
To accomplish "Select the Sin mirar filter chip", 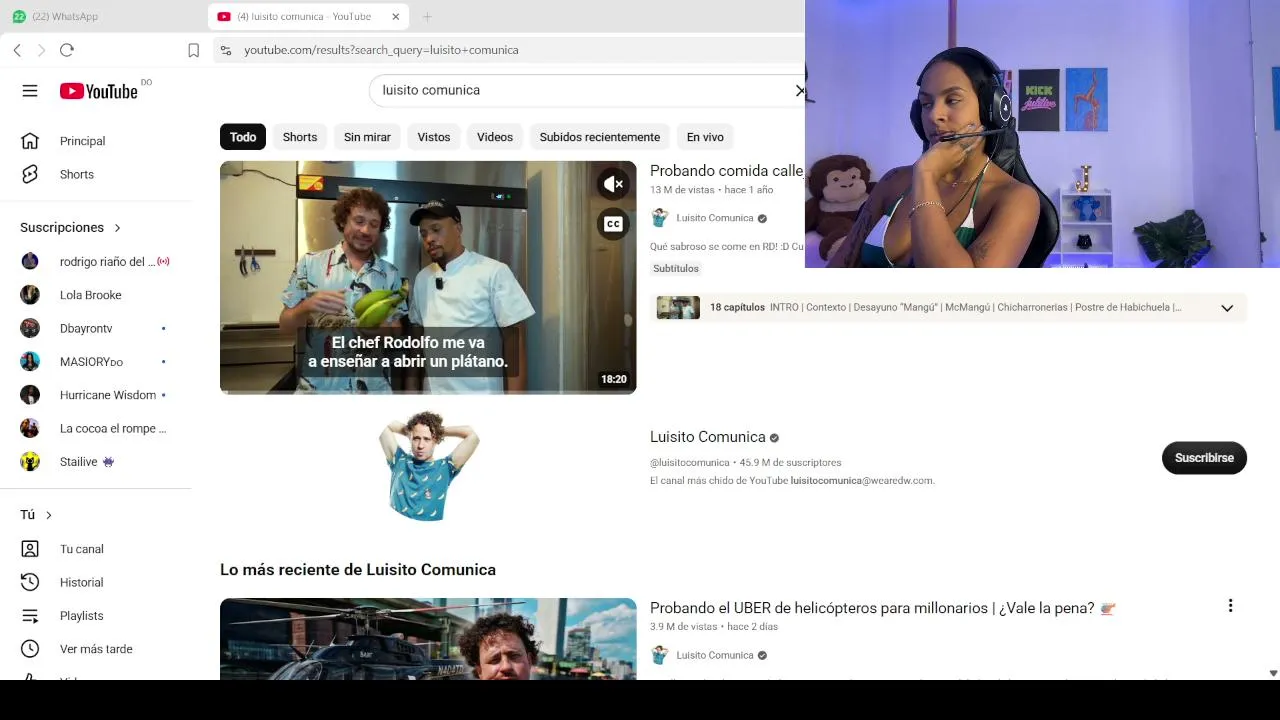I will [367, 137].
